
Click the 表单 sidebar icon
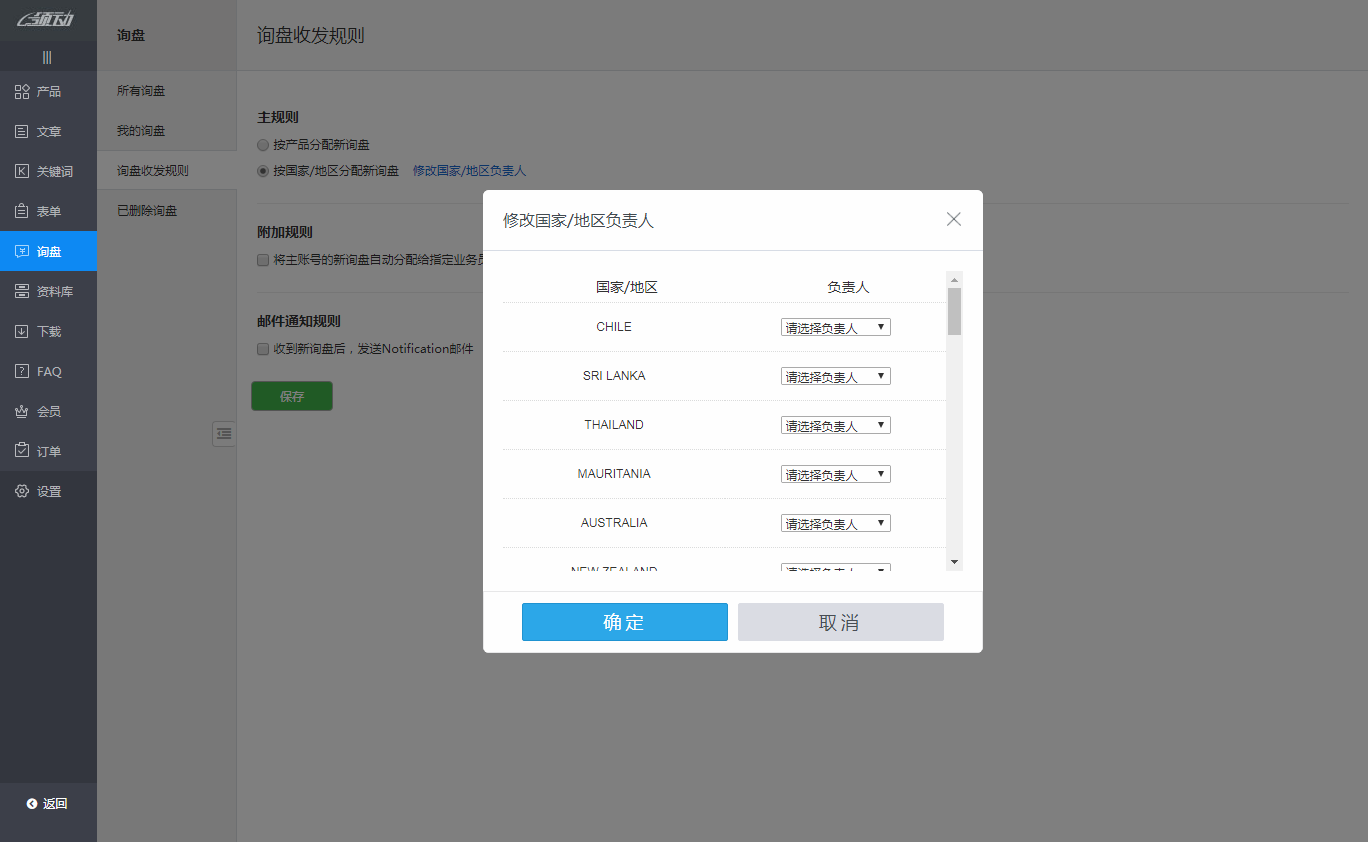47,211
